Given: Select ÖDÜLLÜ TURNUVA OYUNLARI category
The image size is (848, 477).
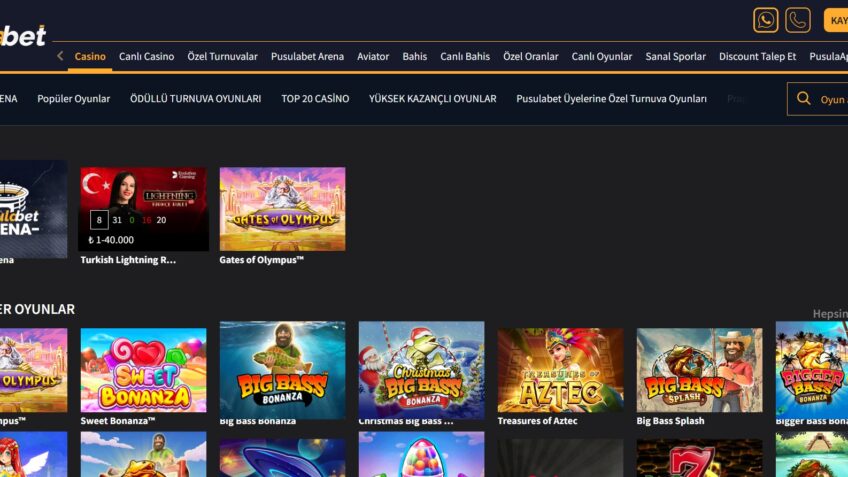Looking at the screenshot, I should 195,99.
